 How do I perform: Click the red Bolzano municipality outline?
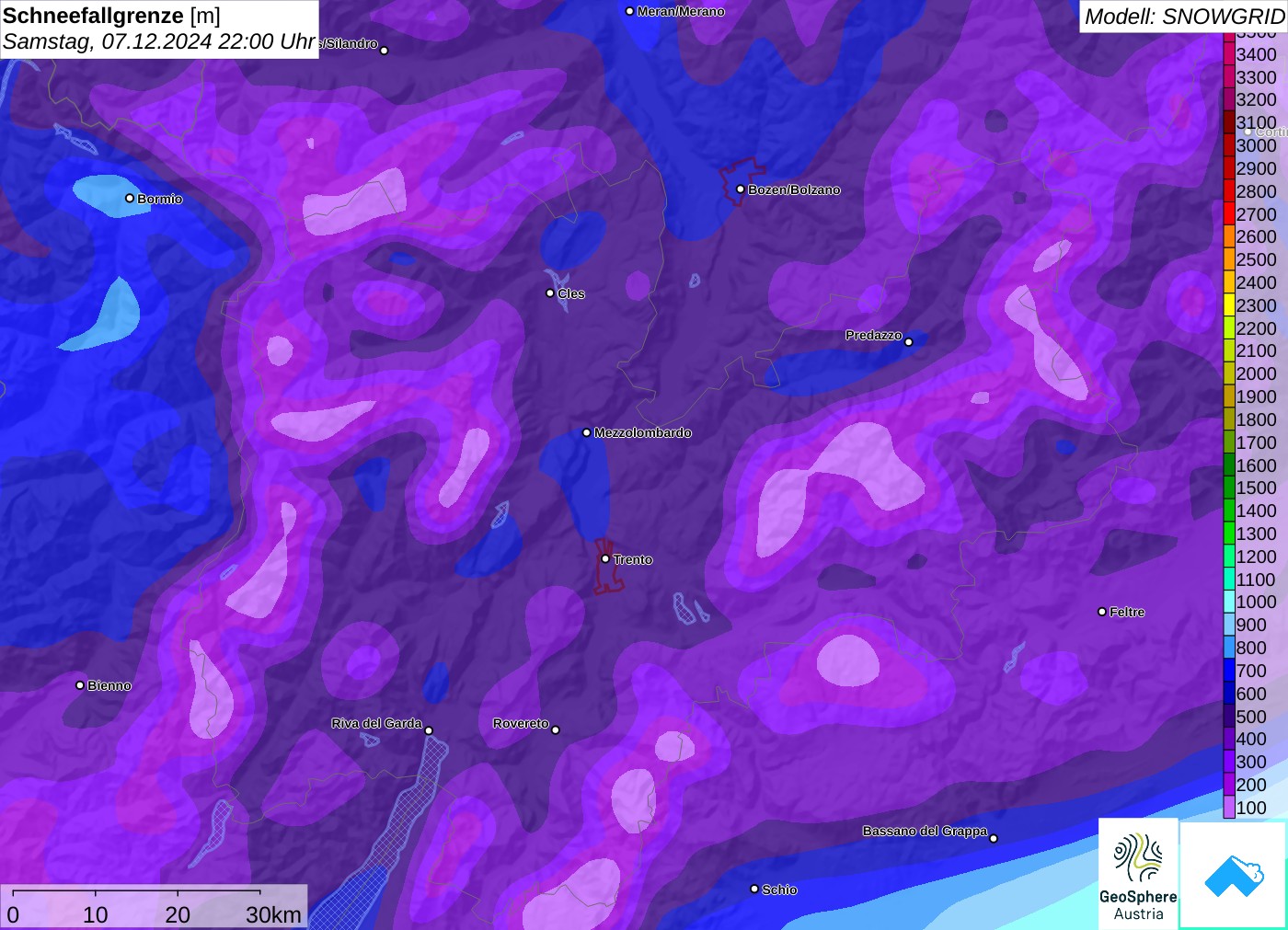(x=742, y=182)
